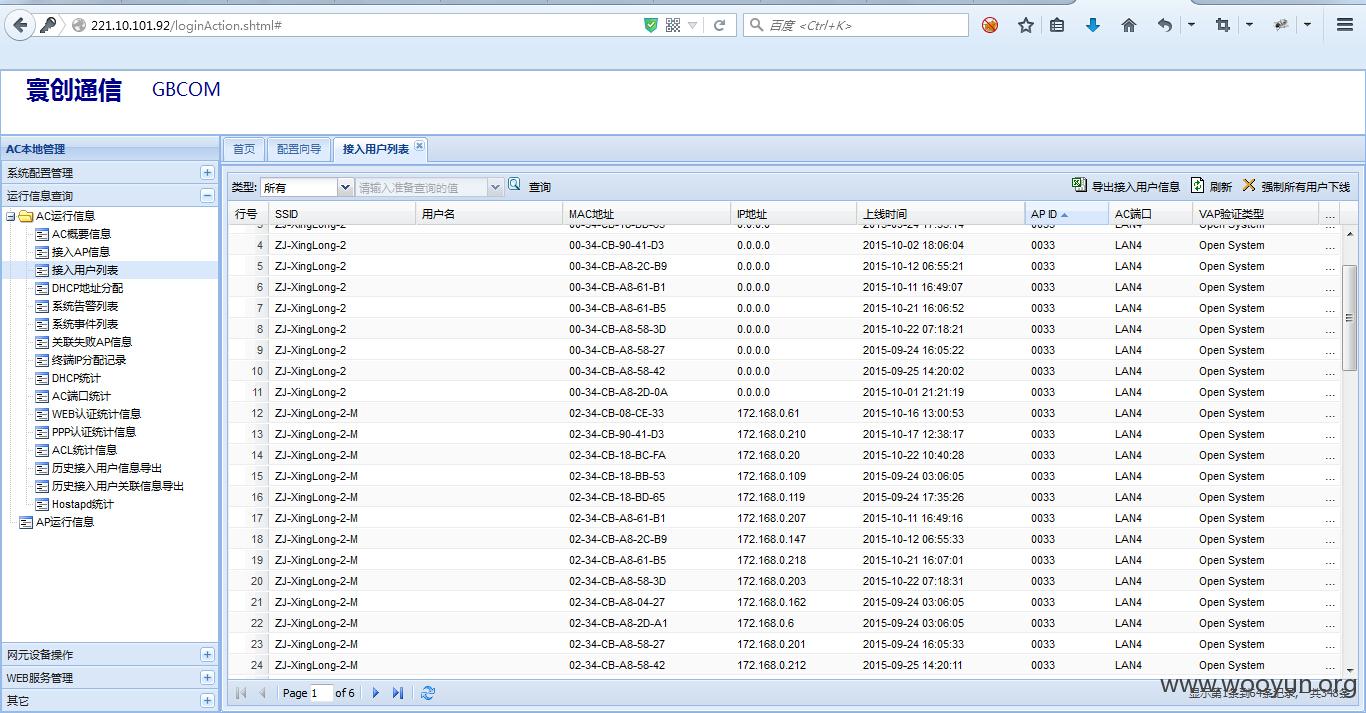Open Hostapd统计 in the tree

click(83, 504)
